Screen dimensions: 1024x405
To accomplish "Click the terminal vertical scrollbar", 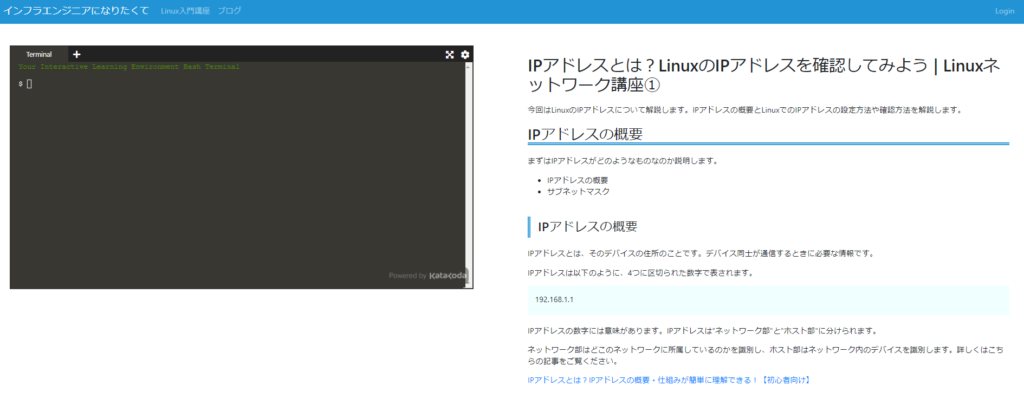I will coord(469,175).
